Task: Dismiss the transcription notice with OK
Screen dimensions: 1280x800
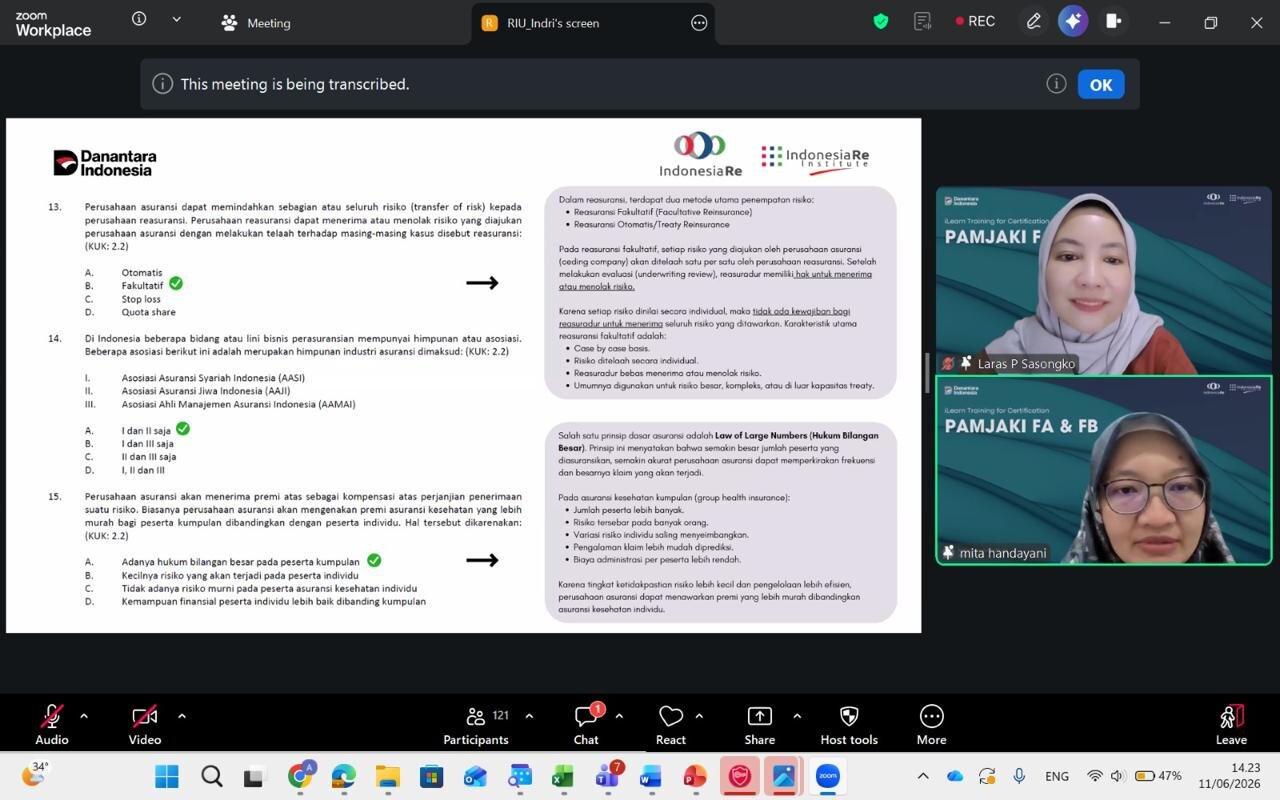Action: click(1101, 85)
